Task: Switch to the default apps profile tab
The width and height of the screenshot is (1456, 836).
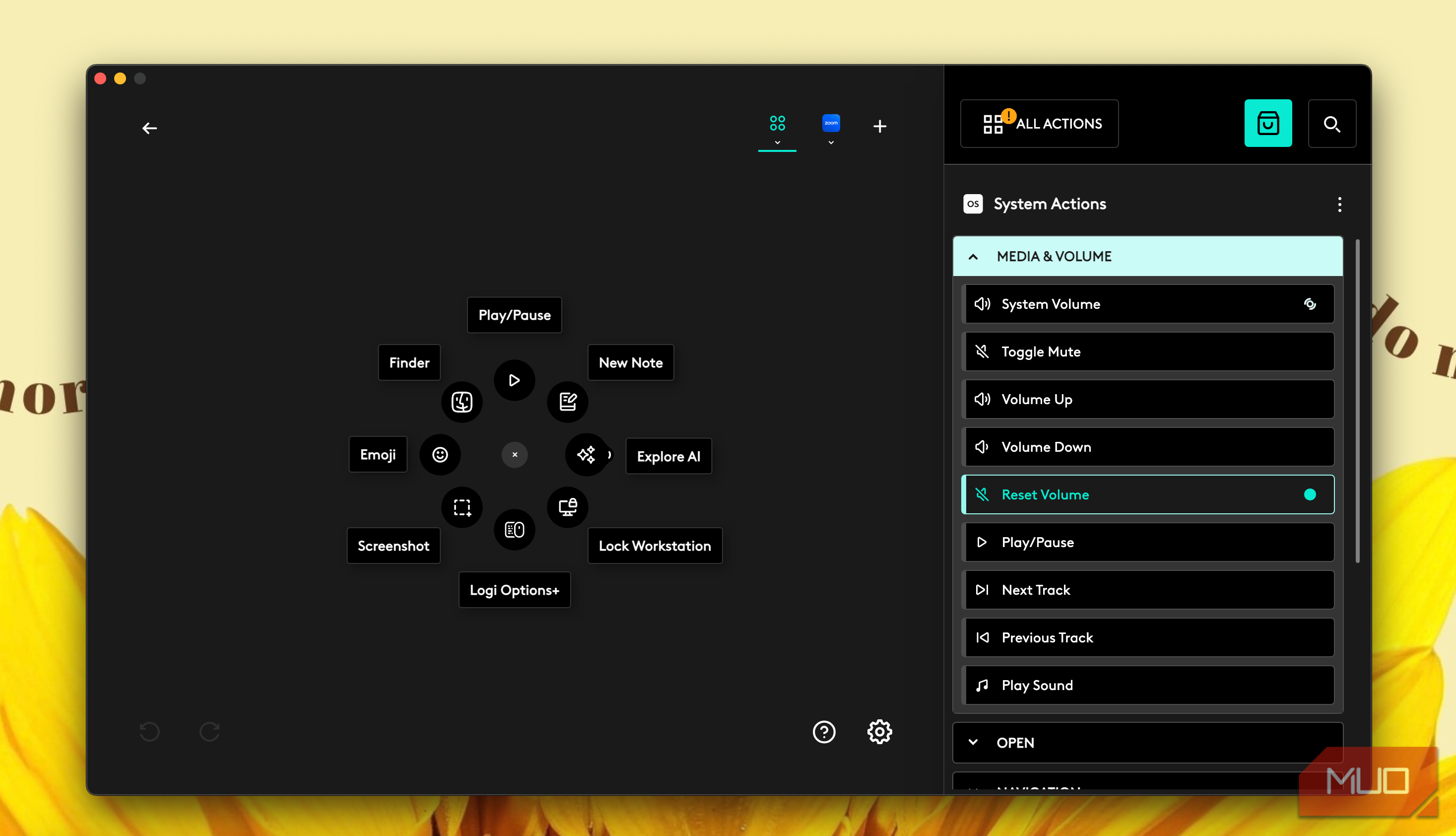Action: point(777,123)
